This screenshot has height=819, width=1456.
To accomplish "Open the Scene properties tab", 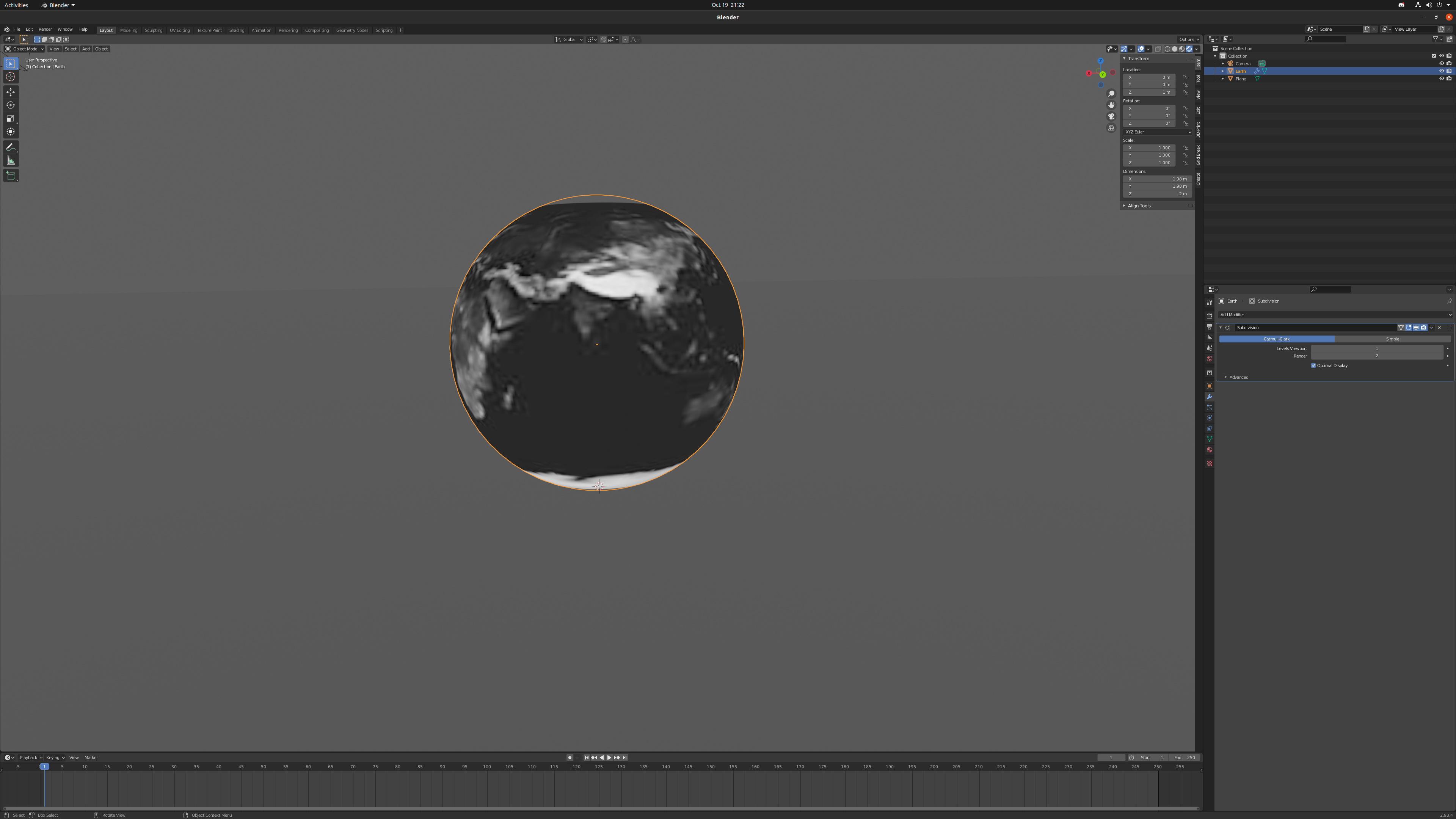I will pyautogui.click(x=1209, y=348).
